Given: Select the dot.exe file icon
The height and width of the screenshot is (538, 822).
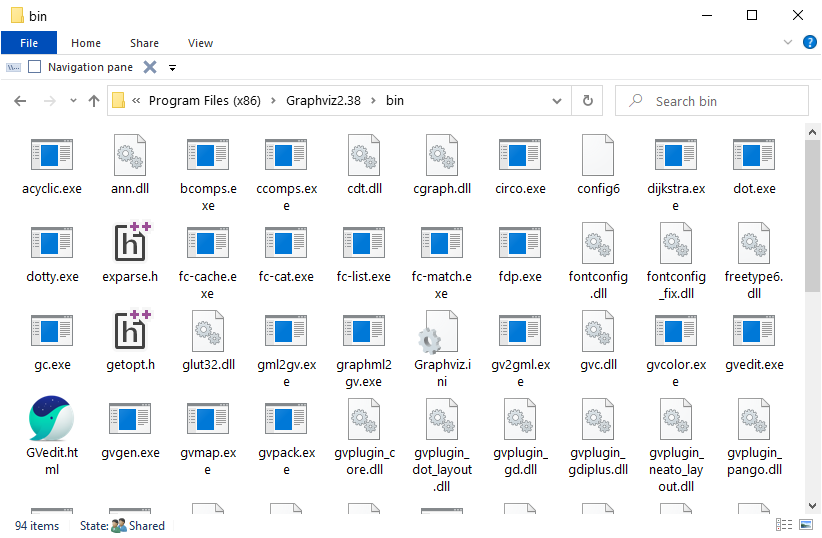Looking at the screenshot, I should click(754, 155).
